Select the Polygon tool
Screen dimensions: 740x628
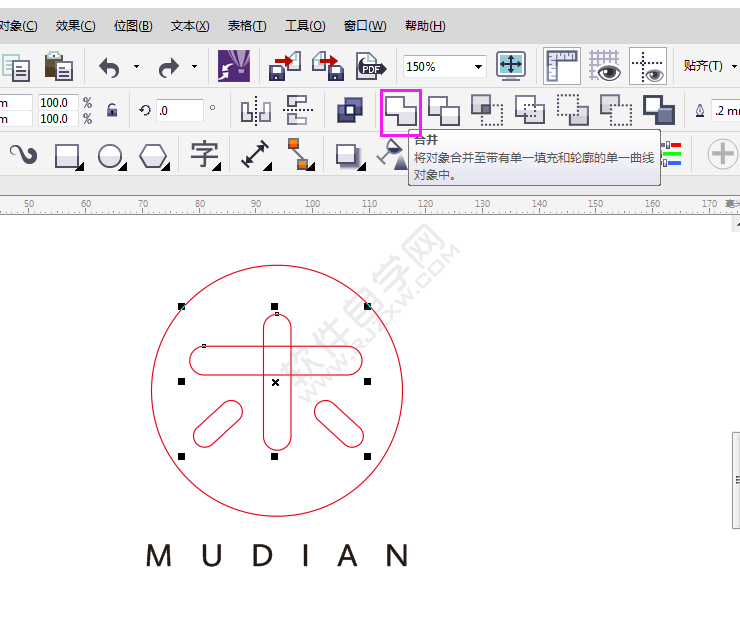pos(153,156)
